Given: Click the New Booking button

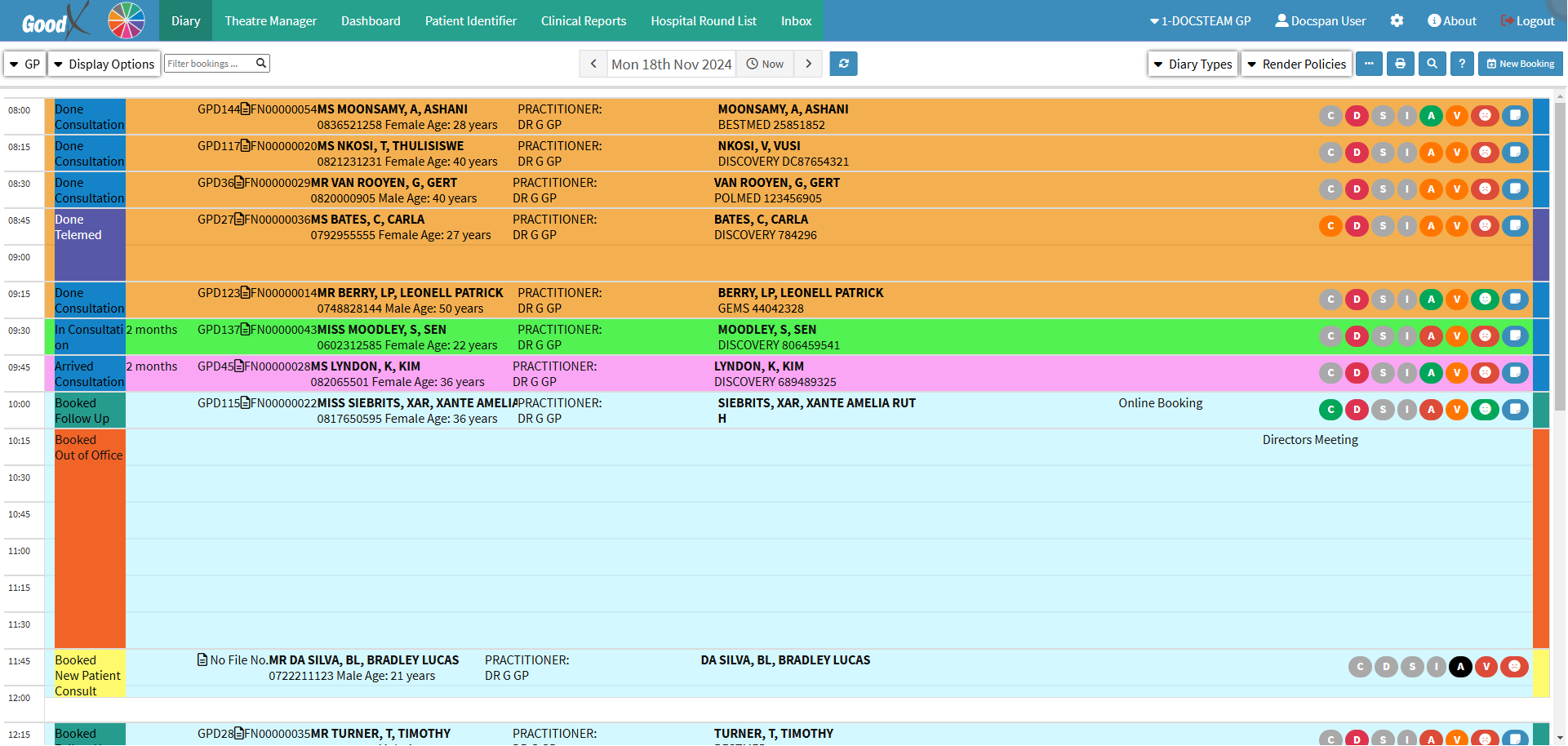Looking at the screenshot, I should [x=1520, y=64].
